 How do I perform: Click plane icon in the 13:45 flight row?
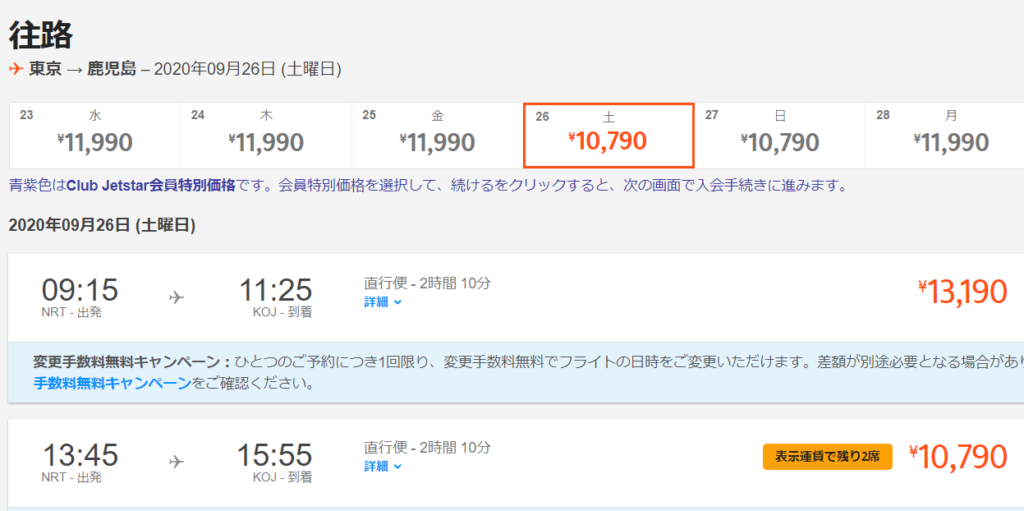[177, 461]
